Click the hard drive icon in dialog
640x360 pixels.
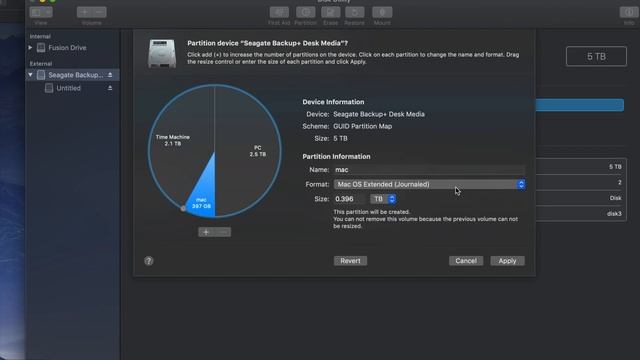coord(162,53)
